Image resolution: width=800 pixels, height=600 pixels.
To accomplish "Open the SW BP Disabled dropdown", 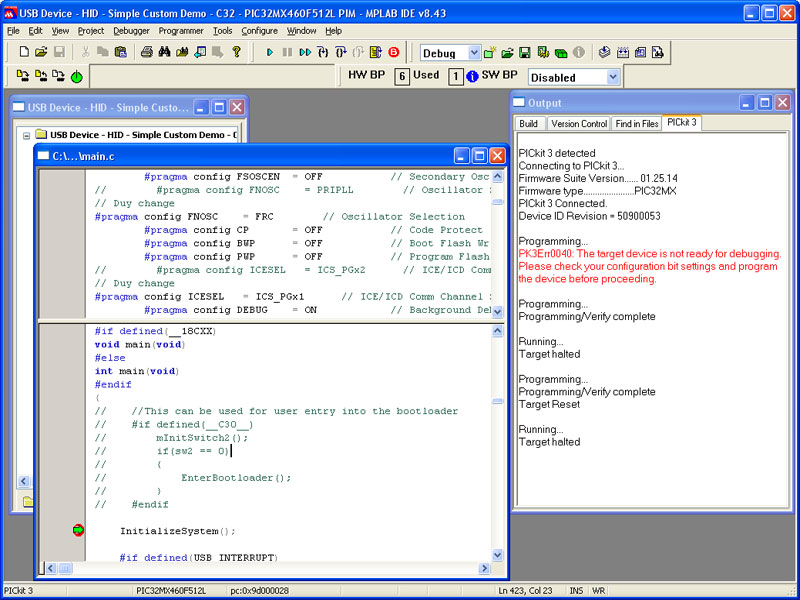I will [613, 77].
